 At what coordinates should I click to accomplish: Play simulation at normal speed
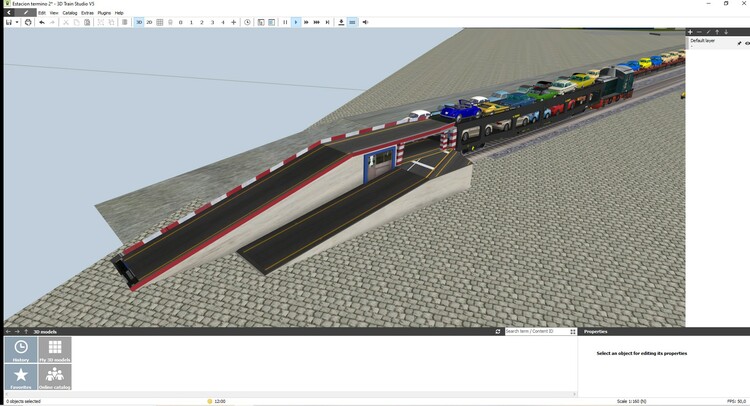[296, 22]
